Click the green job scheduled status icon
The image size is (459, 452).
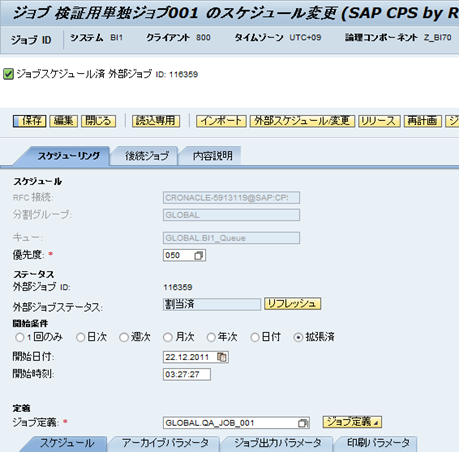pyautogui.click(x=8, y=74)
